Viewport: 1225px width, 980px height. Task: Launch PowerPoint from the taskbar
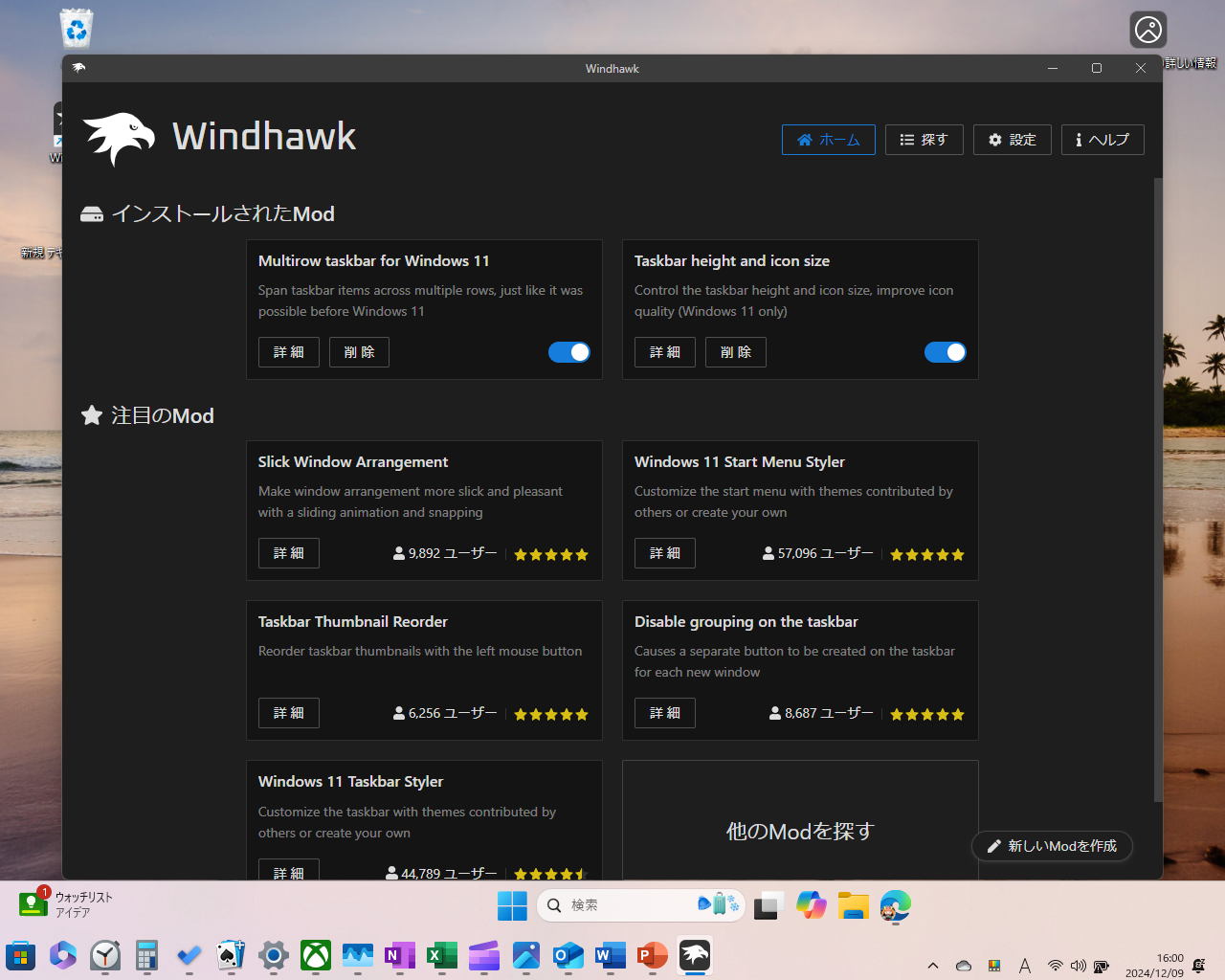(652, 955)
